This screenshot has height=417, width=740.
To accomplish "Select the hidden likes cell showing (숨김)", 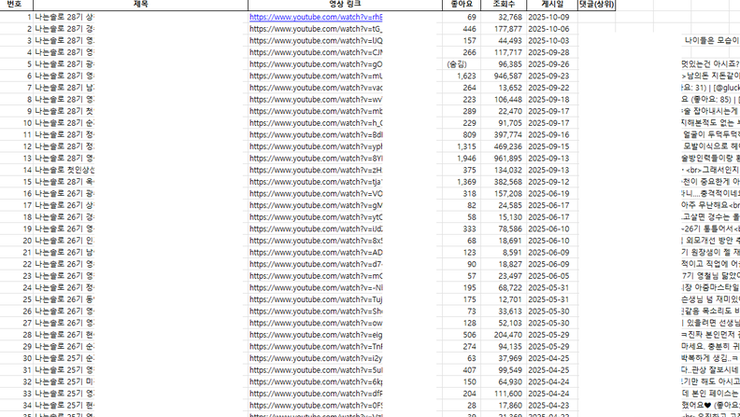I will coord(459,64).
